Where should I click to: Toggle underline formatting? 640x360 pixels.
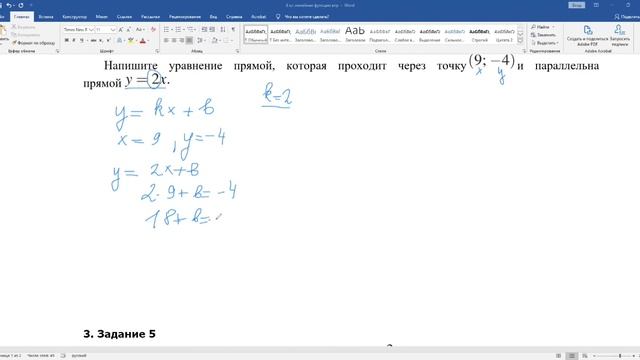pos(82,40)
